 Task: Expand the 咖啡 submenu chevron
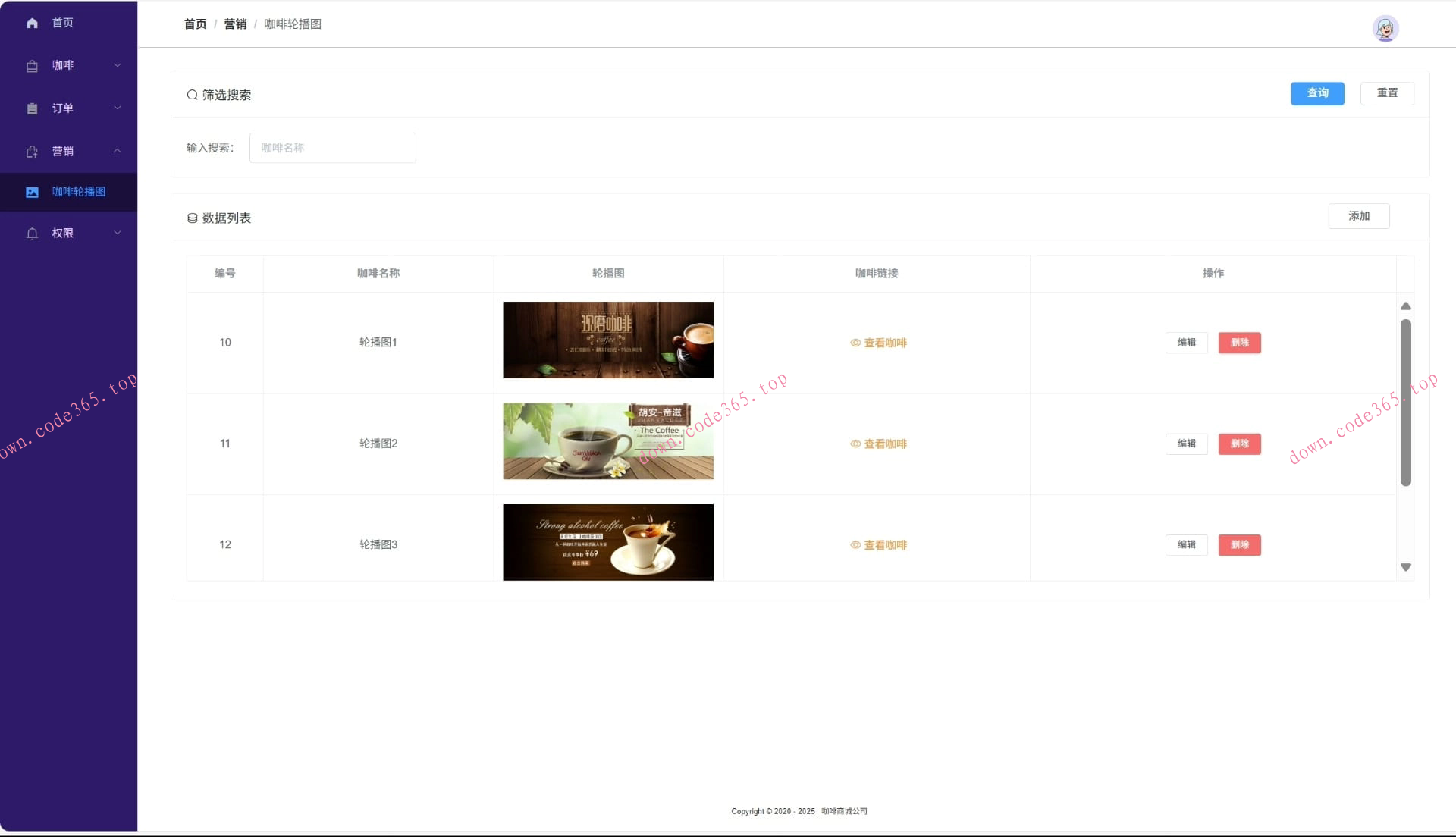[118, 65]
